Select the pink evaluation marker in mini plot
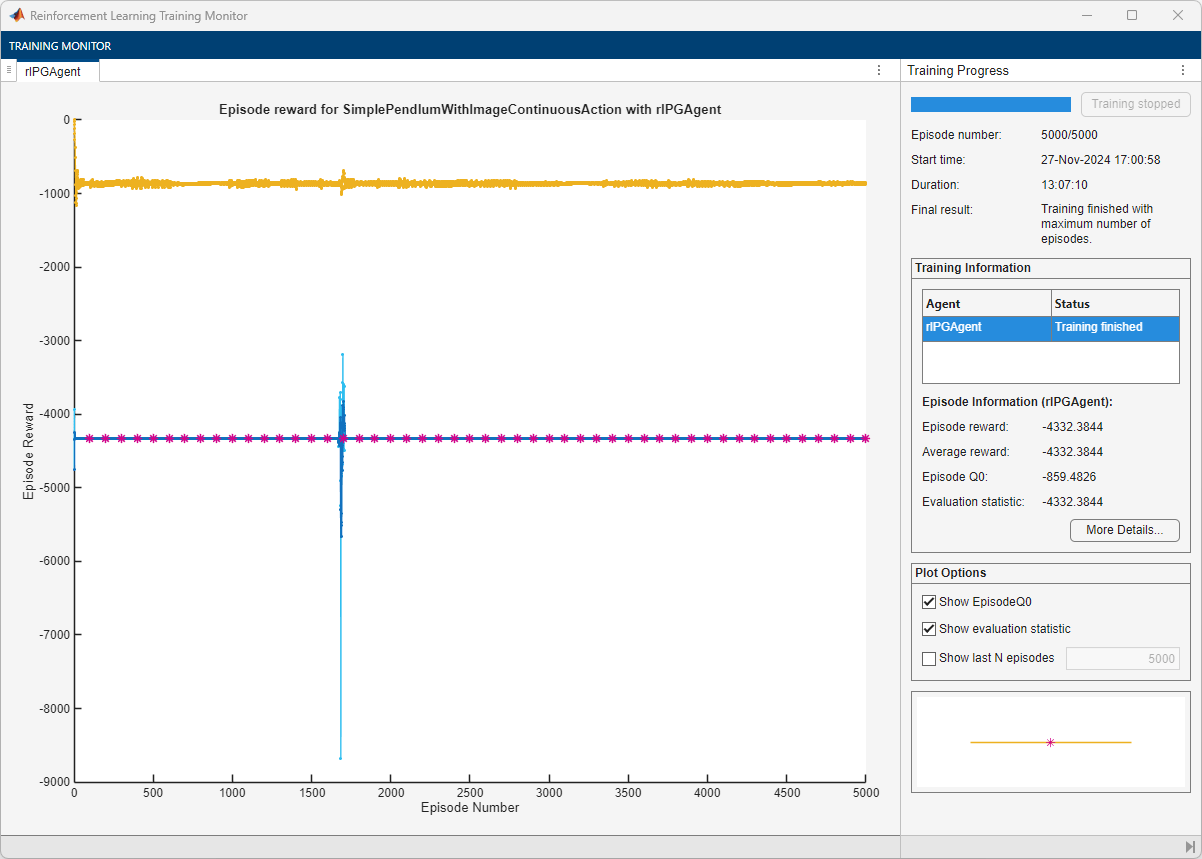The height and width of the screenshot is (859, 1202). pos(1050,742)
